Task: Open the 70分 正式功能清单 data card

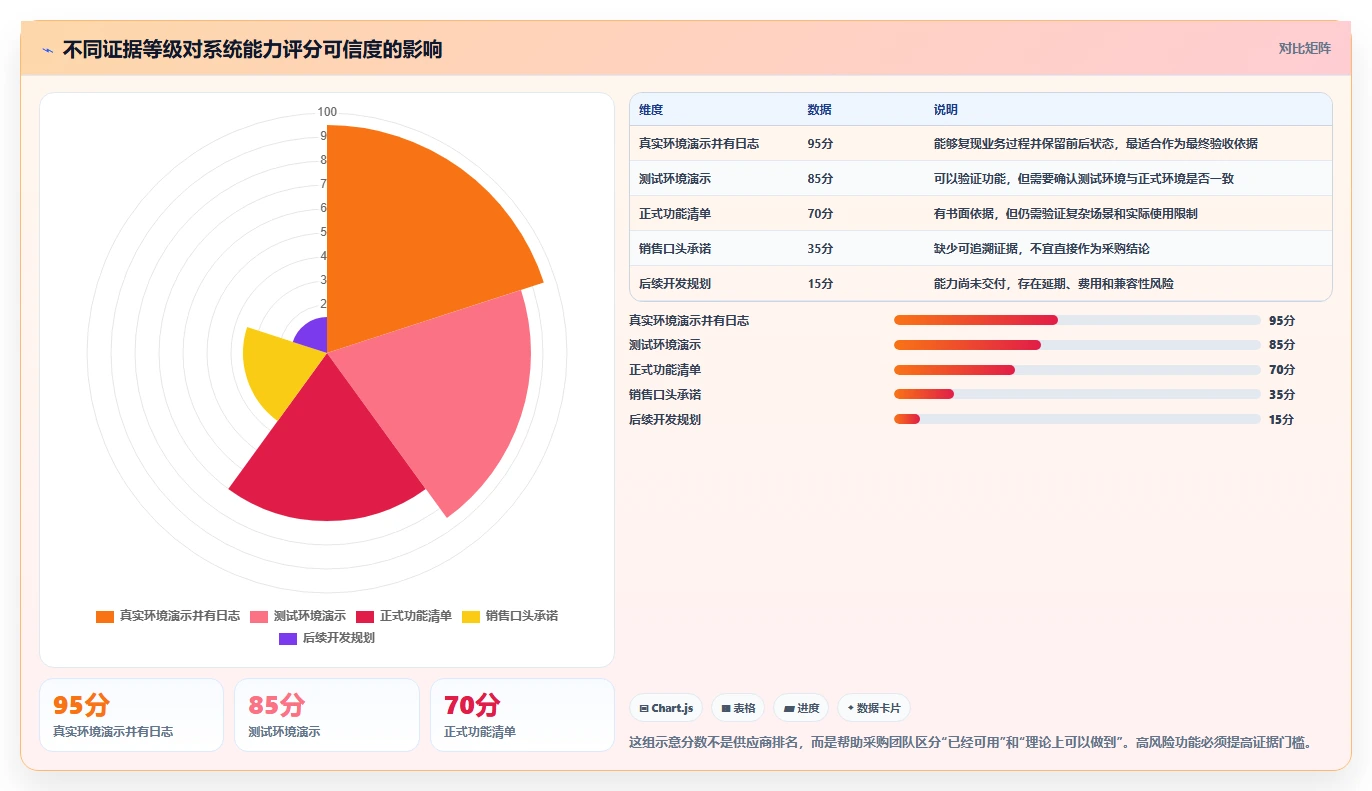Action: coord(522,715)
